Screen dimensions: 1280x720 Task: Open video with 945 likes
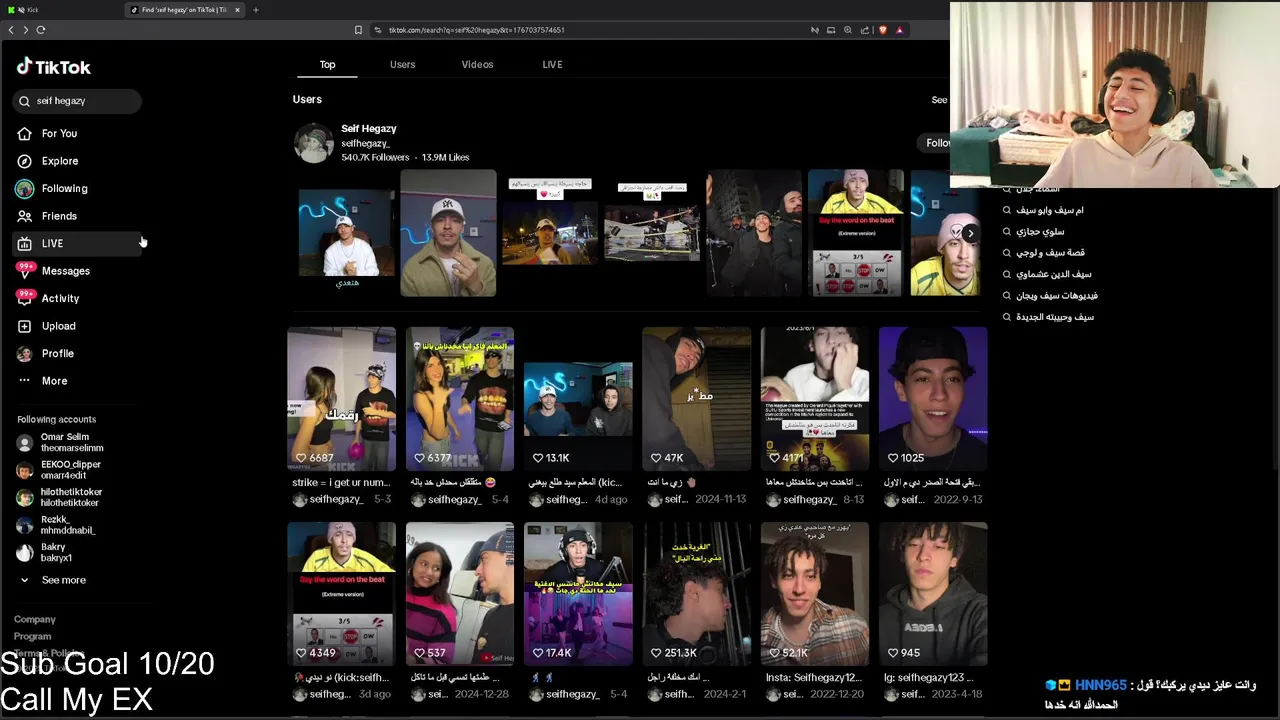pyautogui.click(x=933, y=594)
